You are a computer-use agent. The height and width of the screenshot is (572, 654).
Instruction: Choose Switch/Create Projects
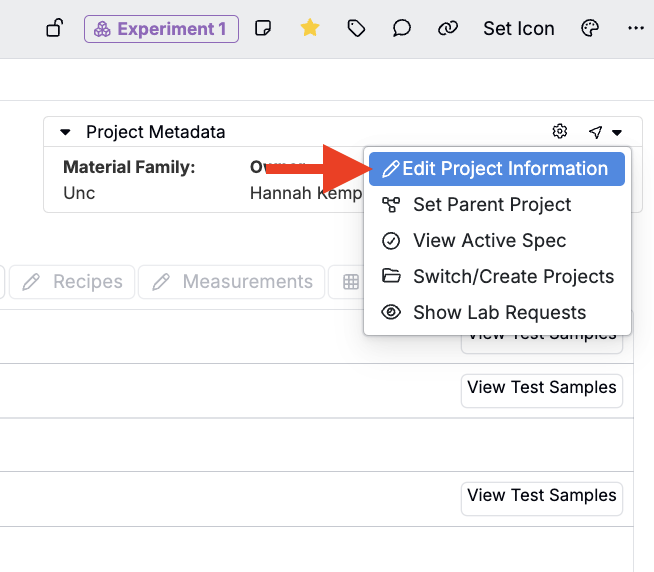(x=513, y=277)
